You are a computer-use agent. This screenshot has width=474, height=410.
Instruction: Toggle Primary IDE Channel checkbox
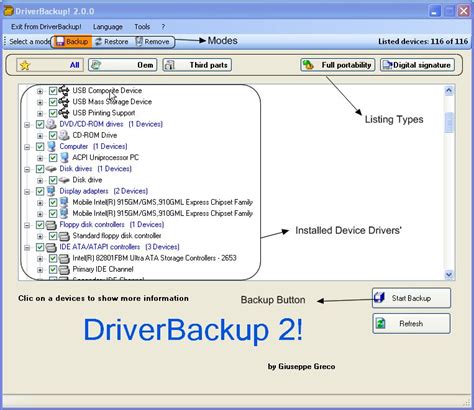[53, 269]
